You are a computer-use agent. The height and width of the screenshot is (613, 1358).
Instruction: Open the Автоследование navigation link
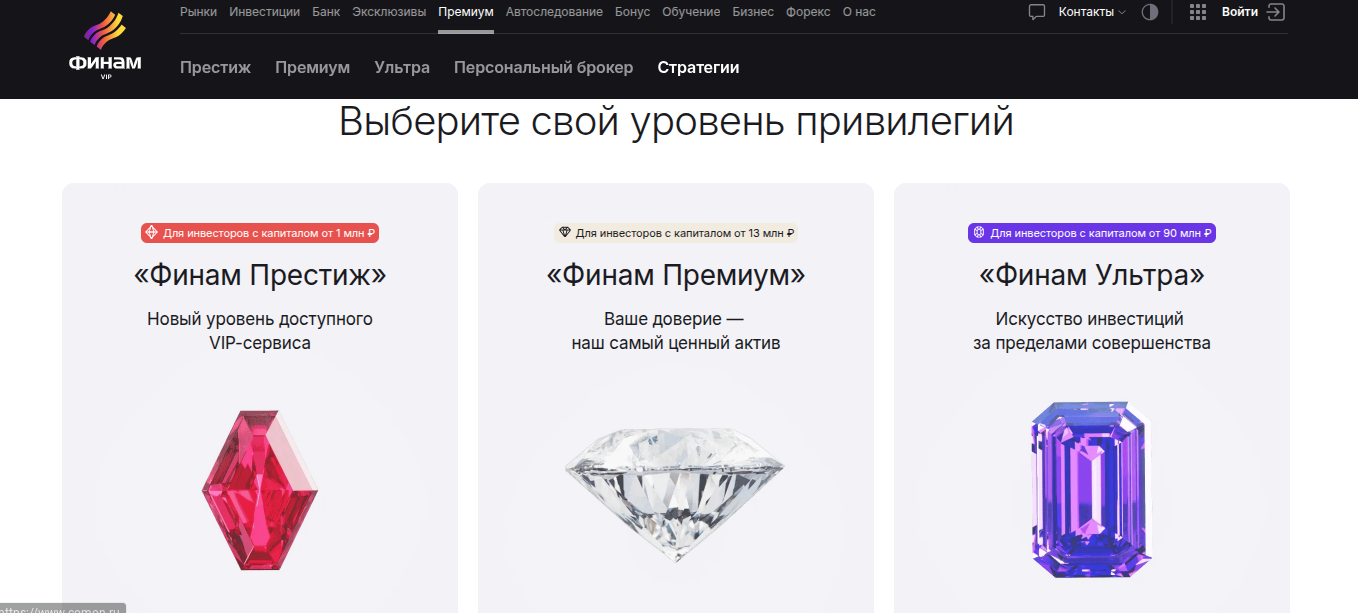pyautogui.click(x=554, y=11)
